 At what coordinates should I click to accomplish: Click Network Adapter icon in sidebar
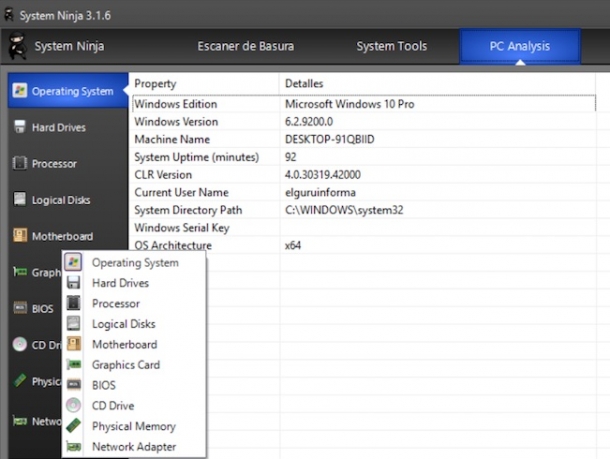pos(20,421)
